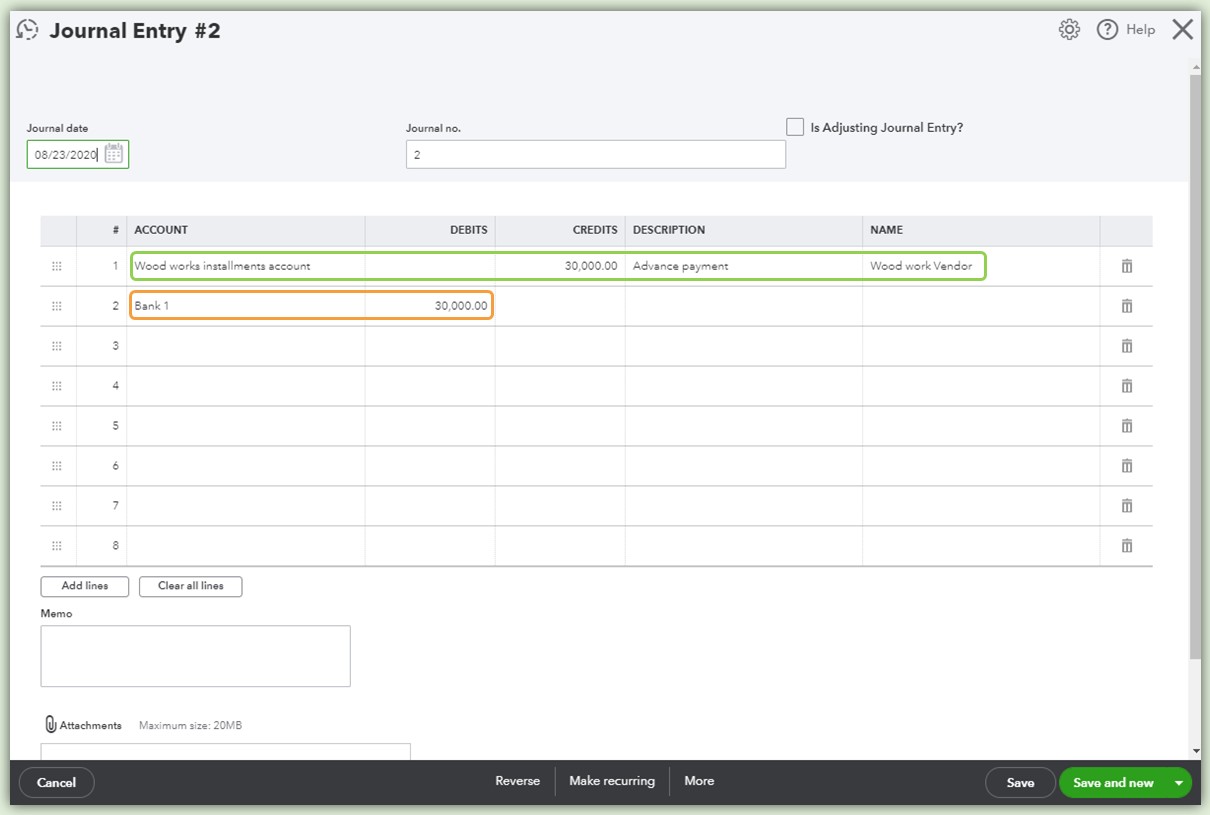Click the Add lines button
Viewport: 1210px width, 815px height.
[85, 586]
